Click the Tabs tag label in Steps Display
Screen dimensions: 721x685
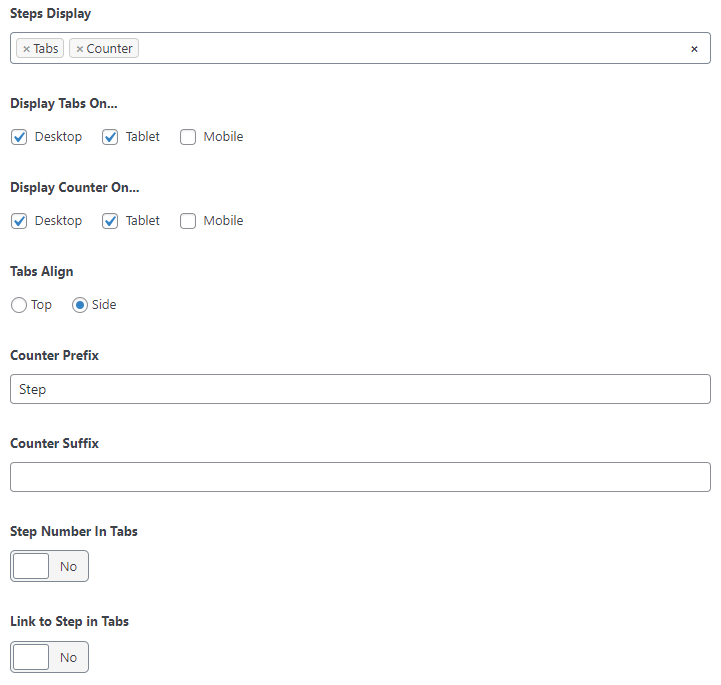46,48
